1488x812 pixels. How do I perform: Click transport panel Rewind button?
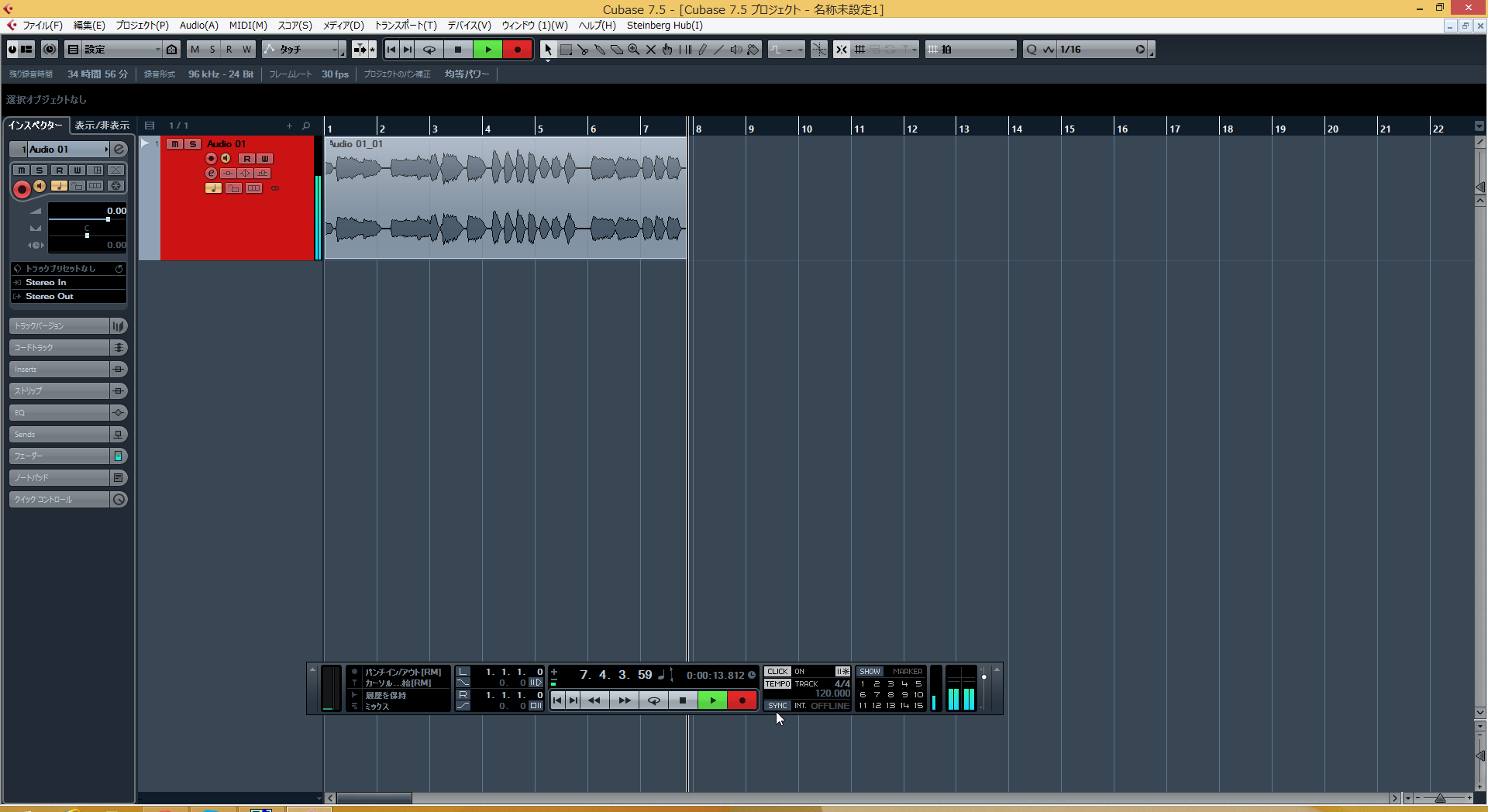(594, 700)
